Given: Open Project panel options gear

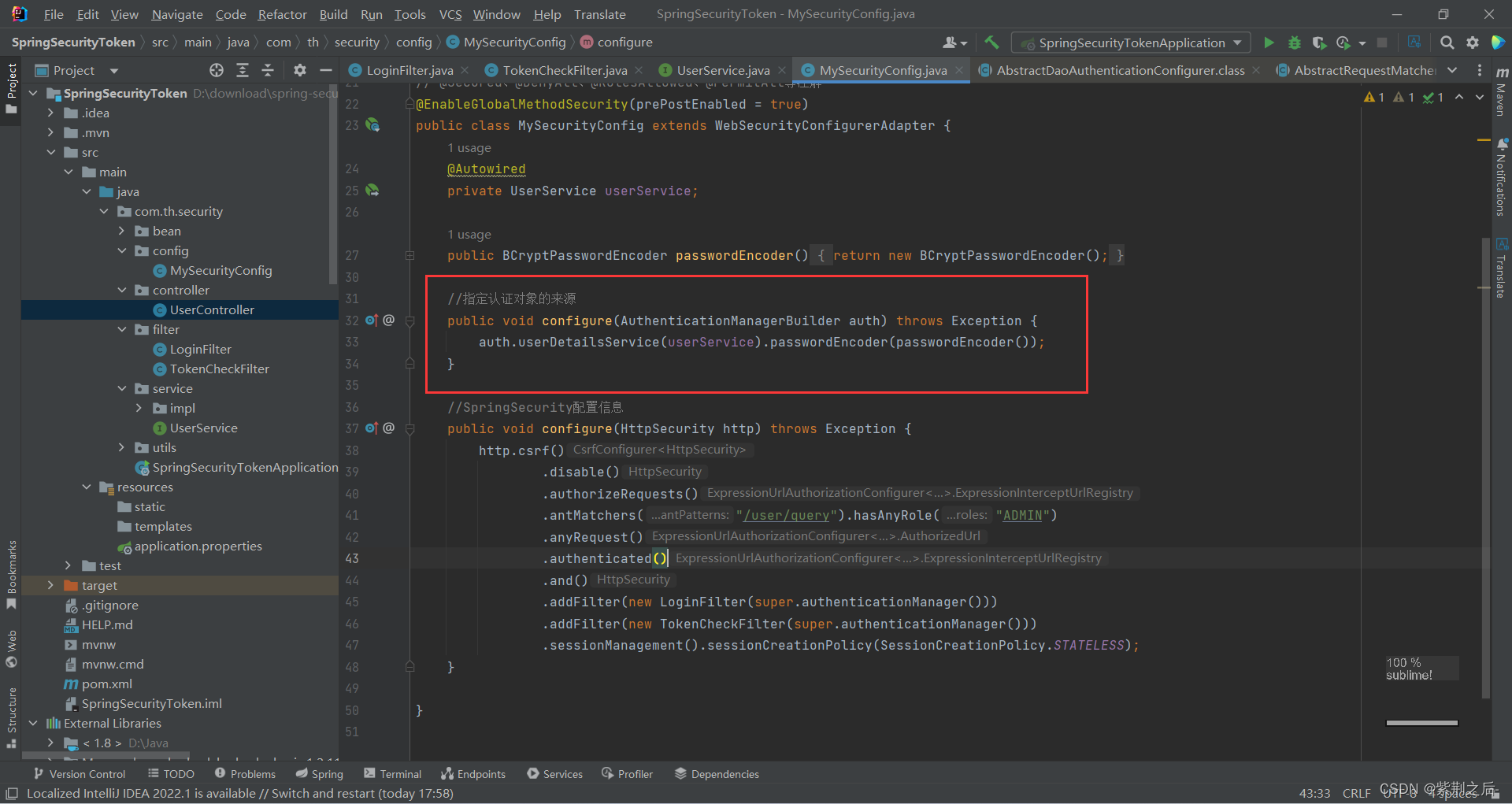Looking at the screenshot, I should (x=299, y=70).
